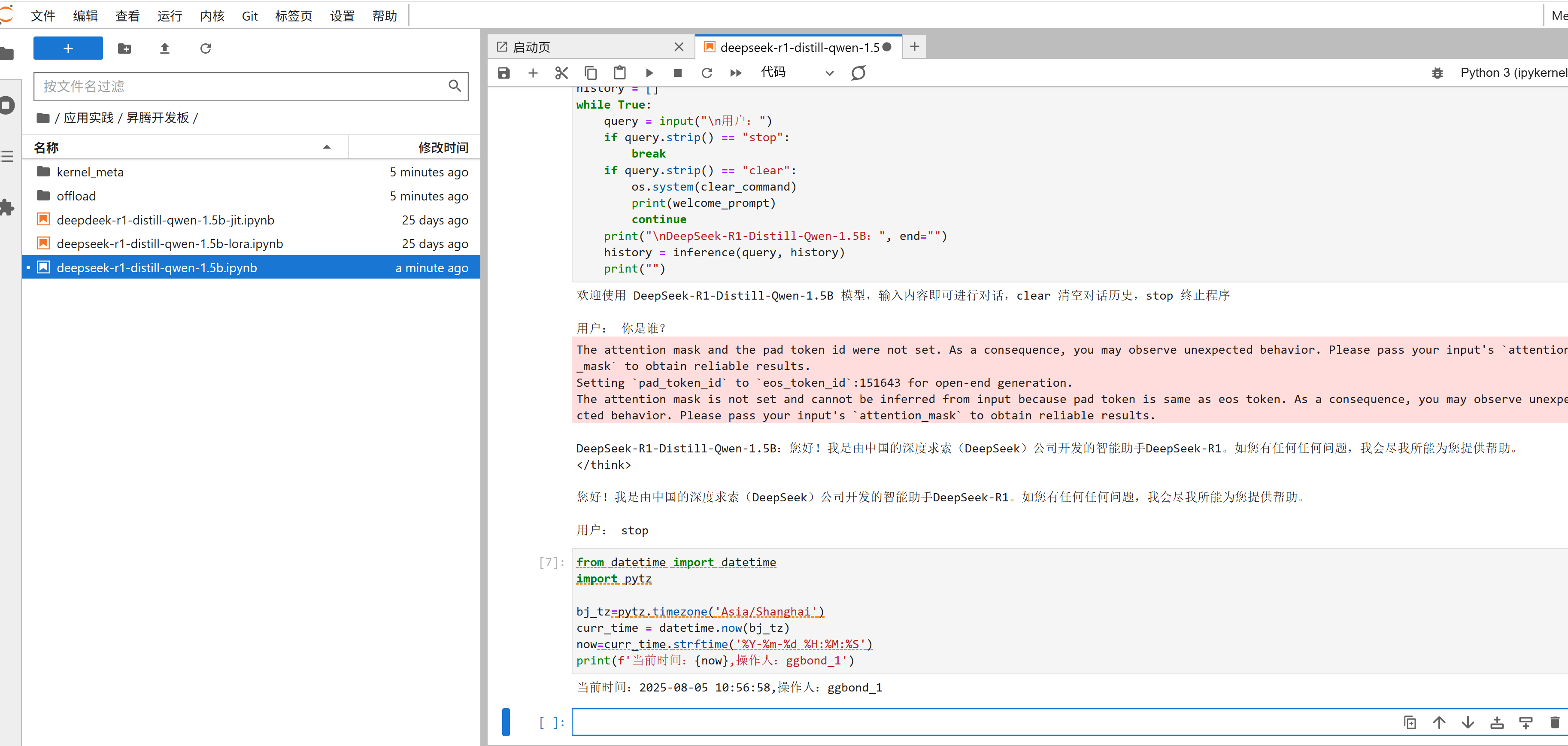Viewport: 1568px width, 746px height.
Task: Interrupt the kernel with the stop icon
Action: pos(677,73)
